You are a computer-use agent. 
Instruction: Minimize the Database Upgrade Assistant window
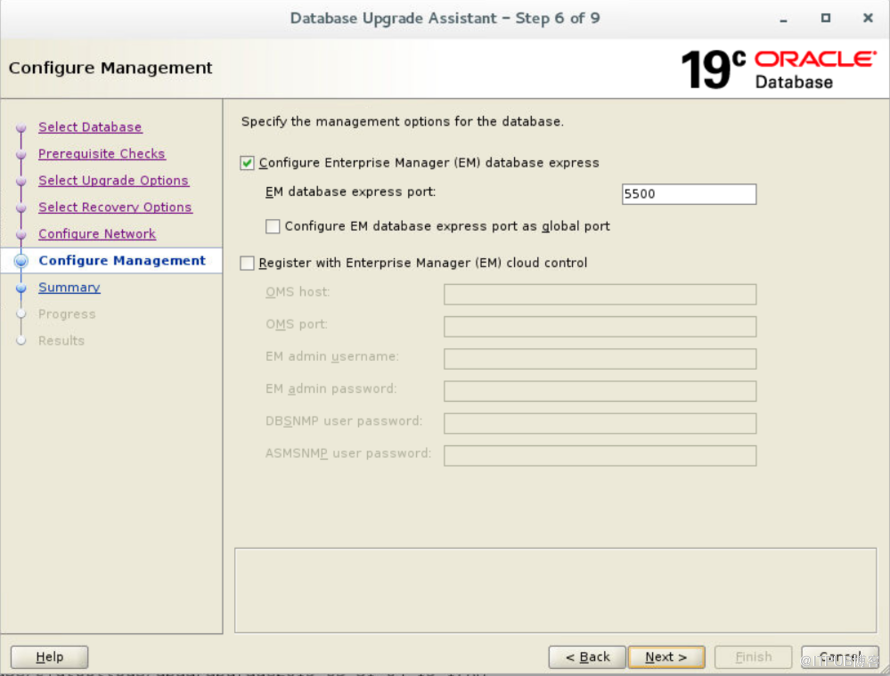789,18
